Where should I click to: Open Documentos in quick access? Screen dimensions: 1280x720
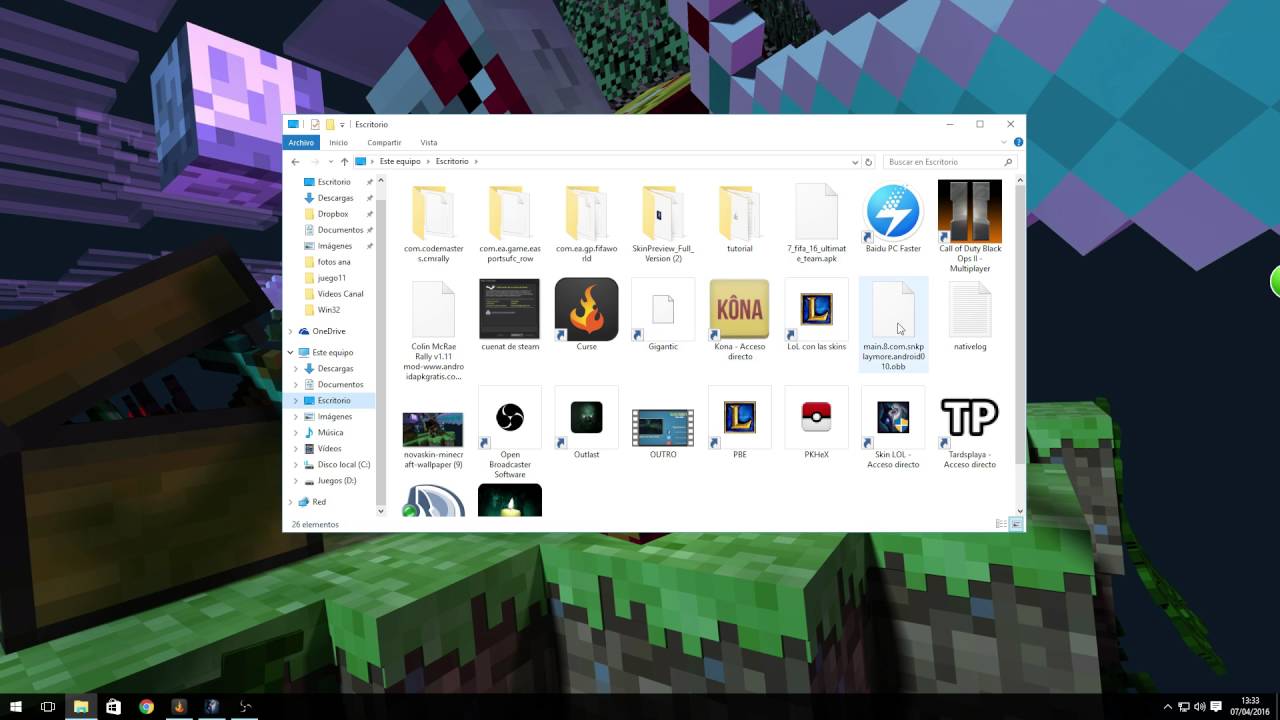pos(340,230)
